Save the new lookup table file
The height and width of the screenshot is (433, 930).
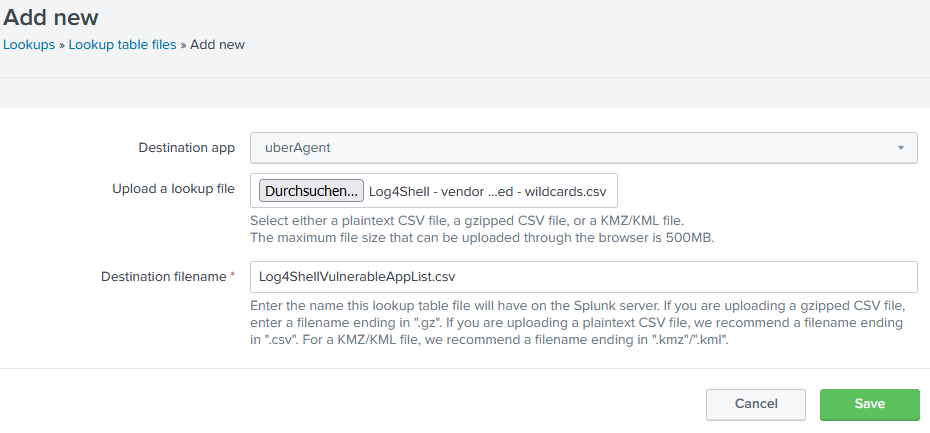coord(870,405)
